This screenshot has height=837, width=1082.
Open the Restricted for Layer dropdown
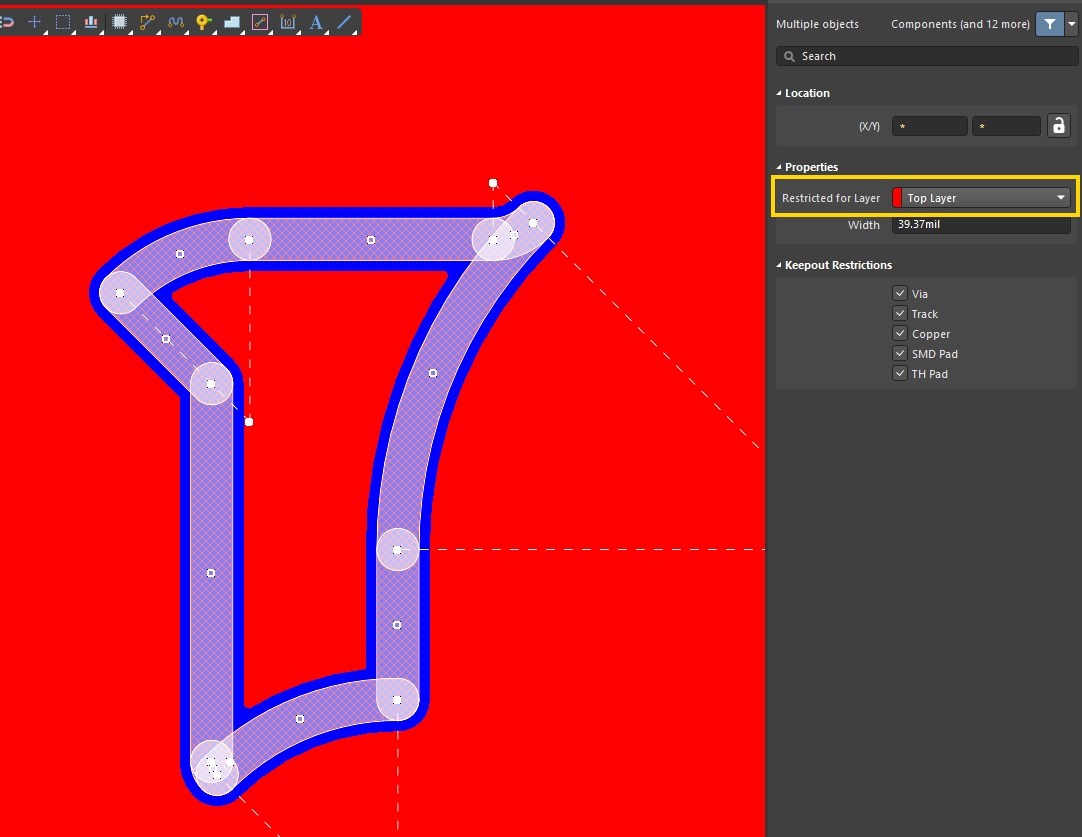click(1061, 198)
